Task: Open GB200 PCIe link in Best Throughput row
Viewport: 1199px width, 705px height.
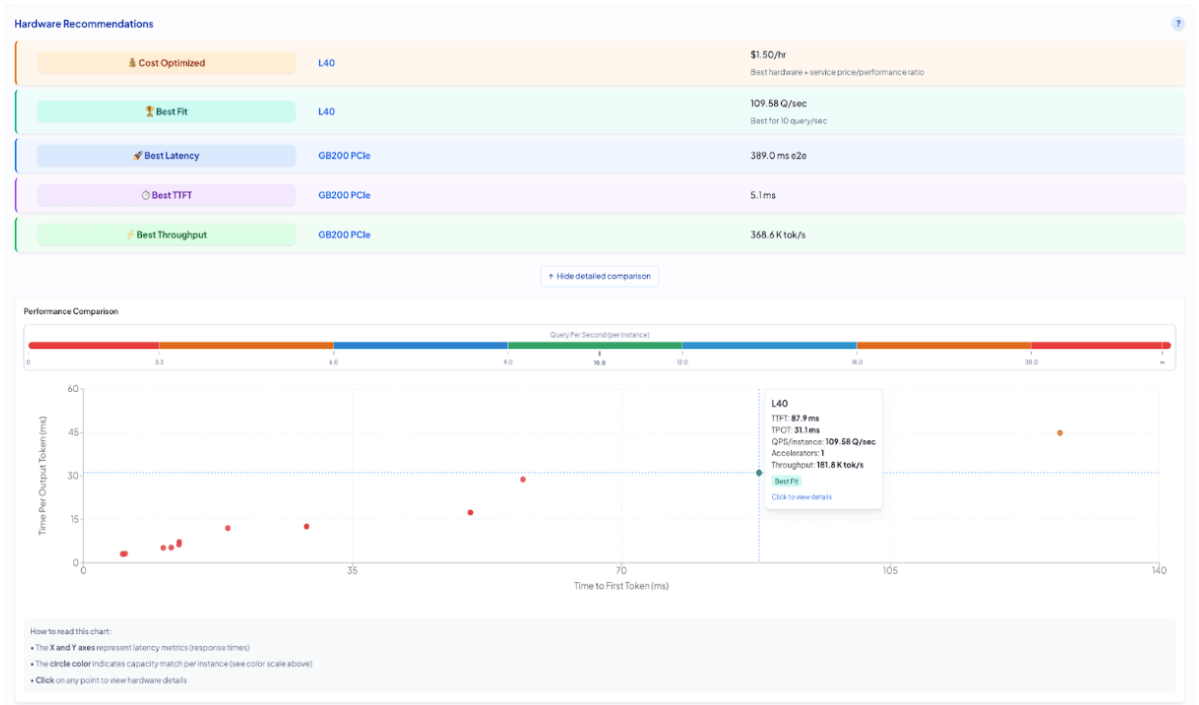Action: click(x=344, y=235)
